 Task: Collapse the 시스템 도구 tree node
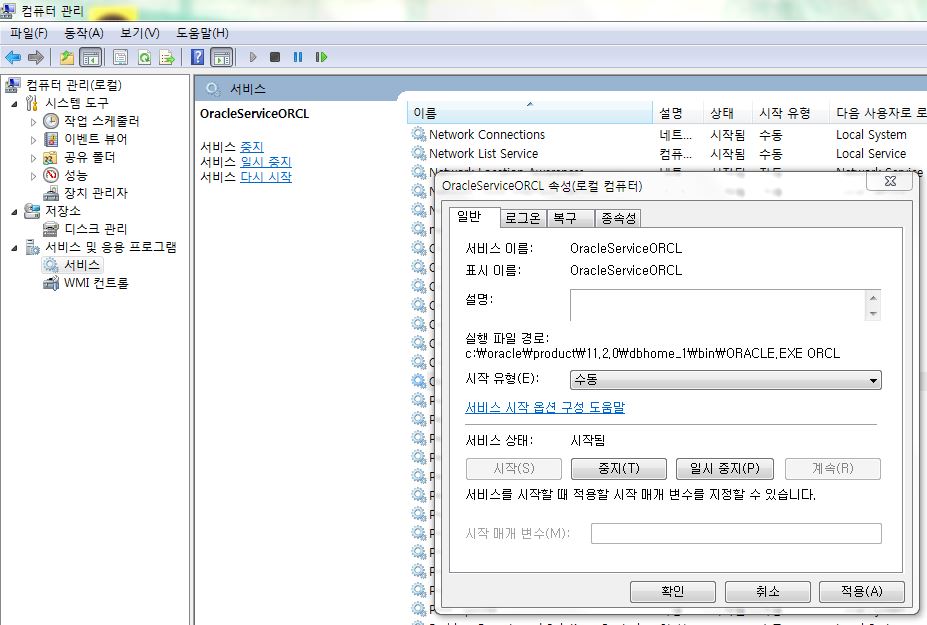click(14, 103)
